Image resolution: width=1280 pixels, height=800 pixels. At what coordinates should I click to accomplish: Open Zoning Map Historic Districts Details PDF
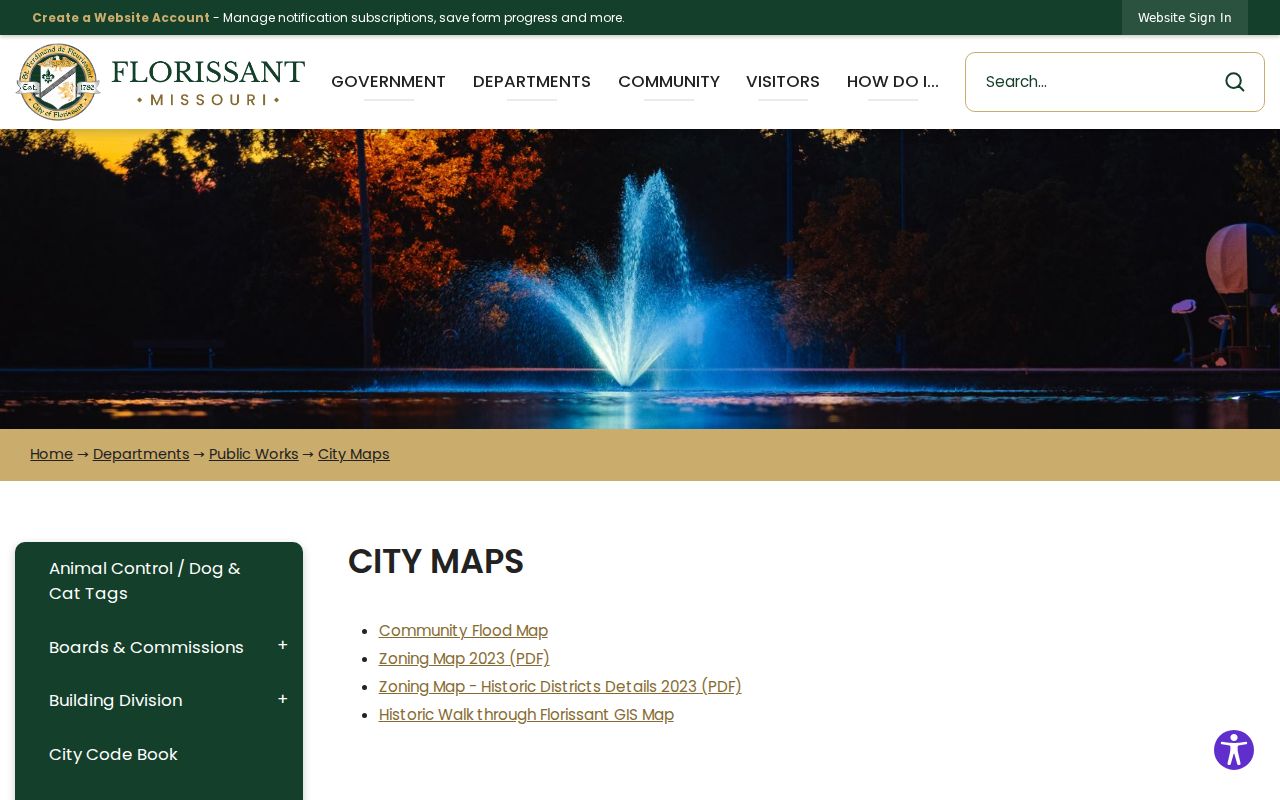point(560,687)
